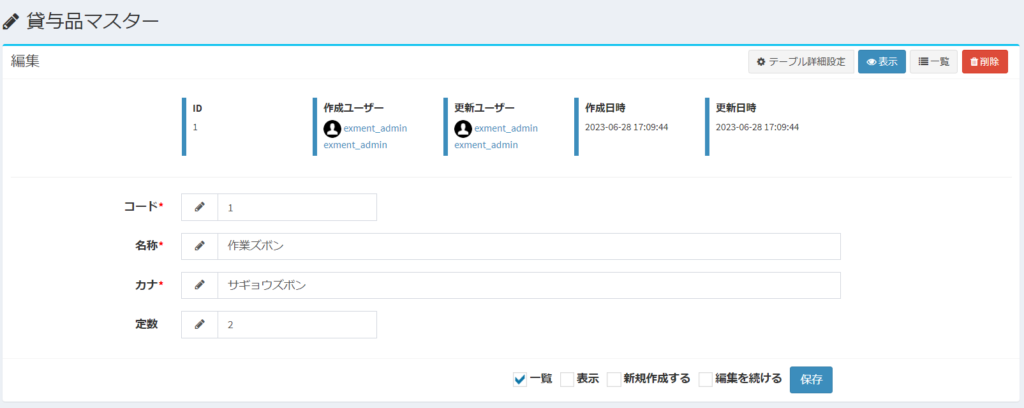Click the 作成日時 value 2023-06-28 17:09:44
Image resolution: width=1024 pixels, height=408 pixels.
(626, 127)
